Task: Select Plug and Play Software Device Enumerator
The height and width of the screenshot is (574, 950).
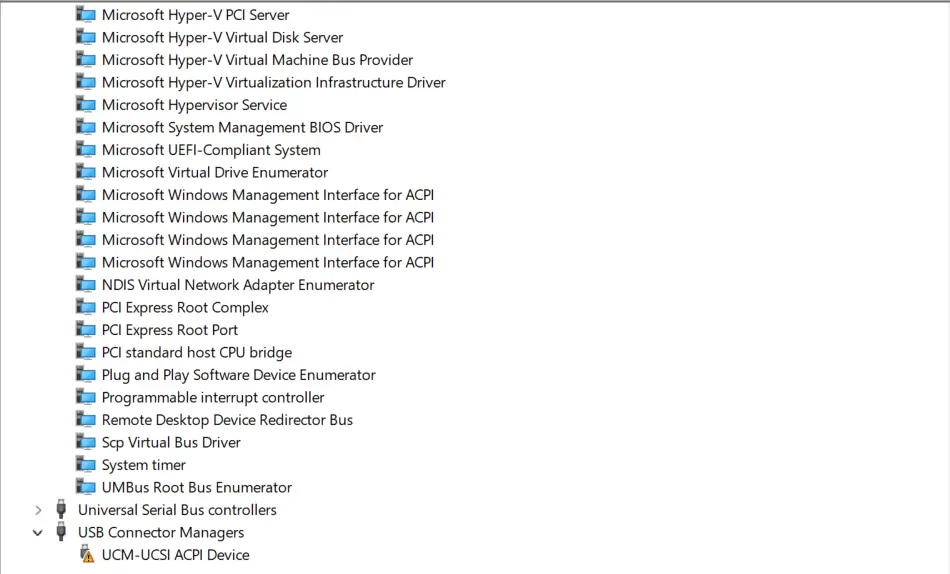Action: click(239, 375)
